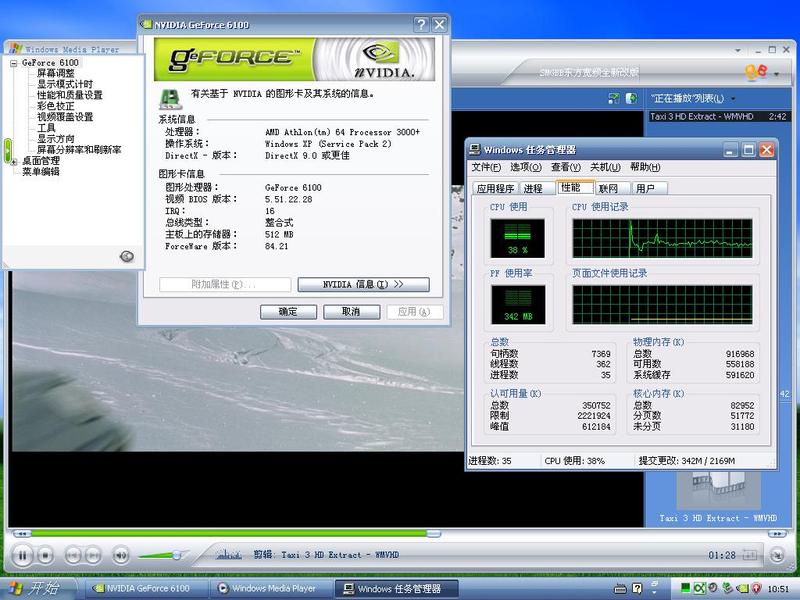The image size is (800, 600).
Task: Click the equalizer visualization icon beside the clip title
Action: click(x=229, y=555)
